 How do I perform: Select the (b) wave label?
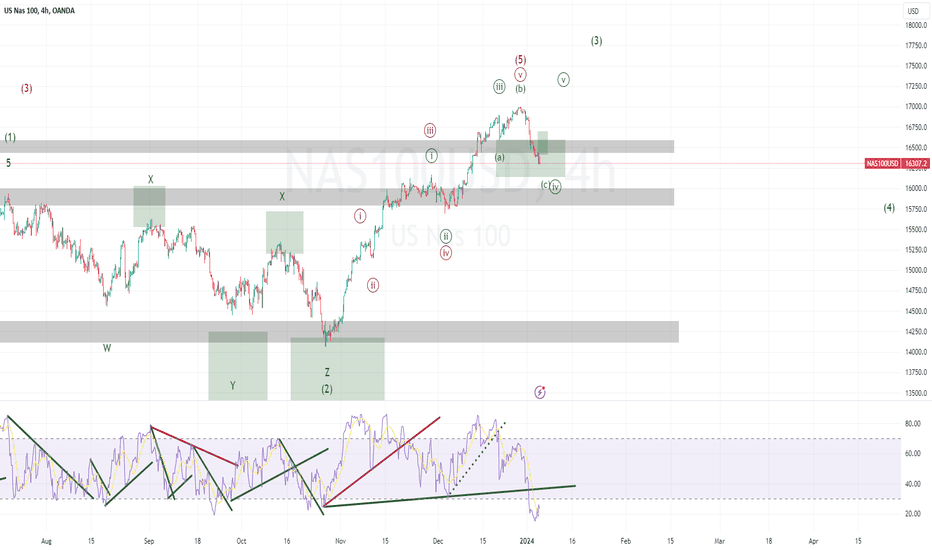(x=521, y=89)
